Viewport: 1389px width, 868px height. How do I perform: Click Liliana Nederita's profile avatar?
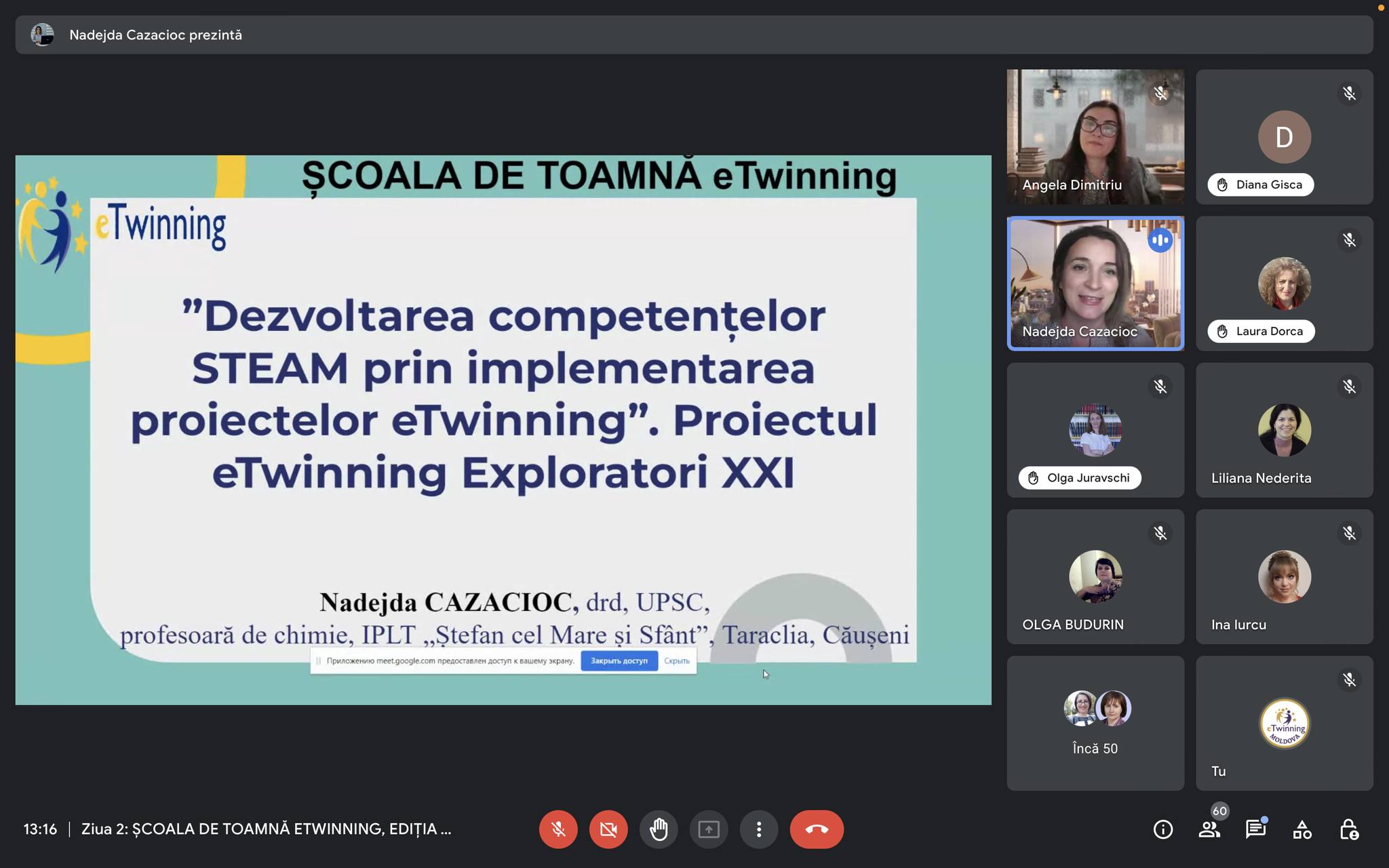point(1285,430)
